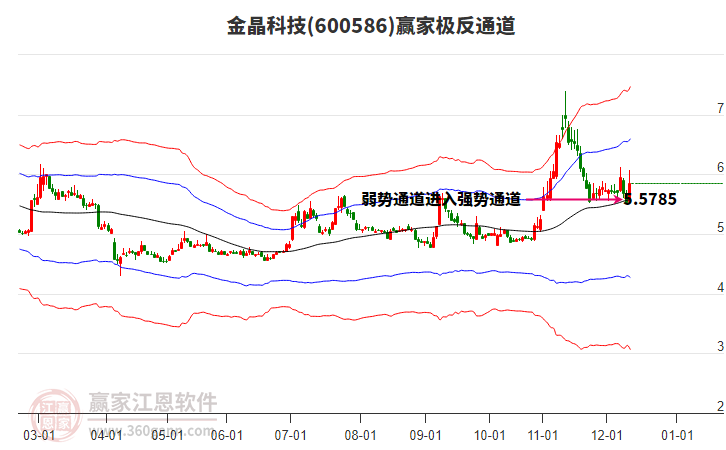The image size is (726, 450).
Task: Click the y-axis value 4
Action: (720, 287)
